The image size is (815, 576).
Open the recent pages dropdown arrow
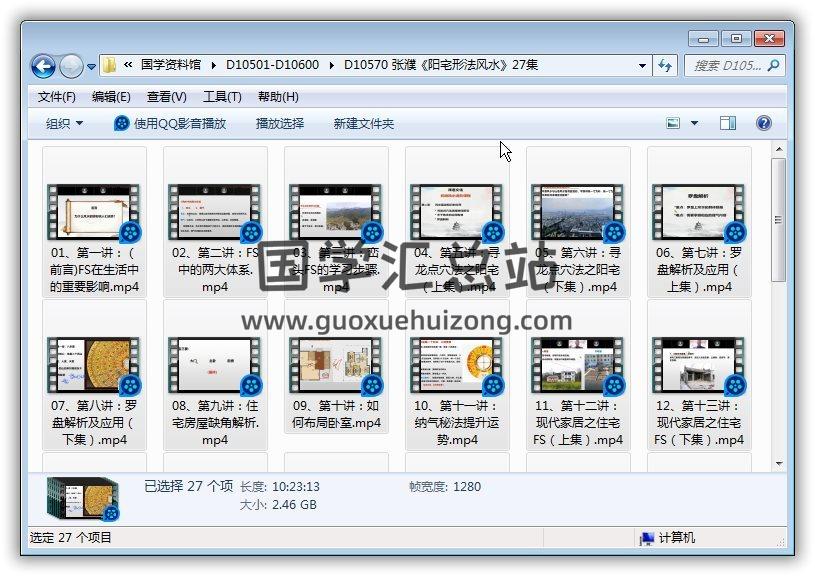[92, 67]
